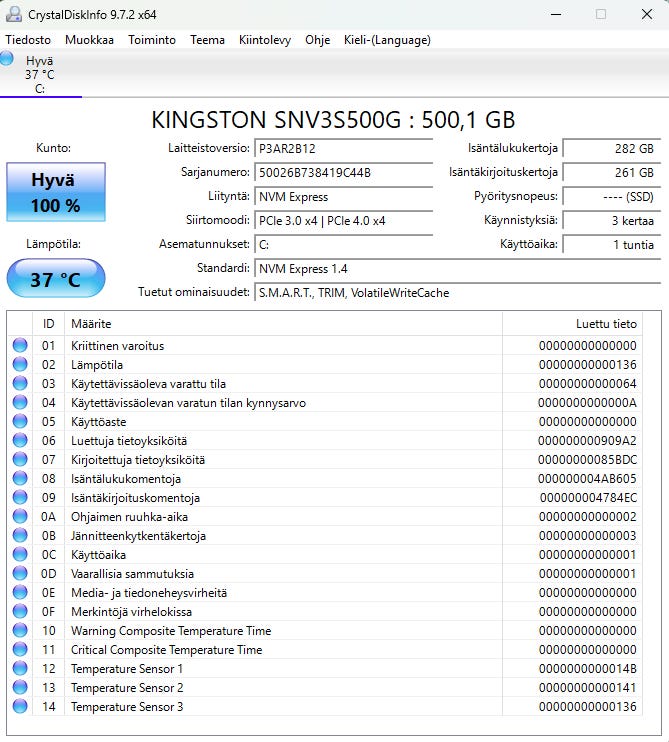Screen dimensions: 669x742
Task: Click status orb beside Kriittinen varoitus
Action: coord(20,346)
